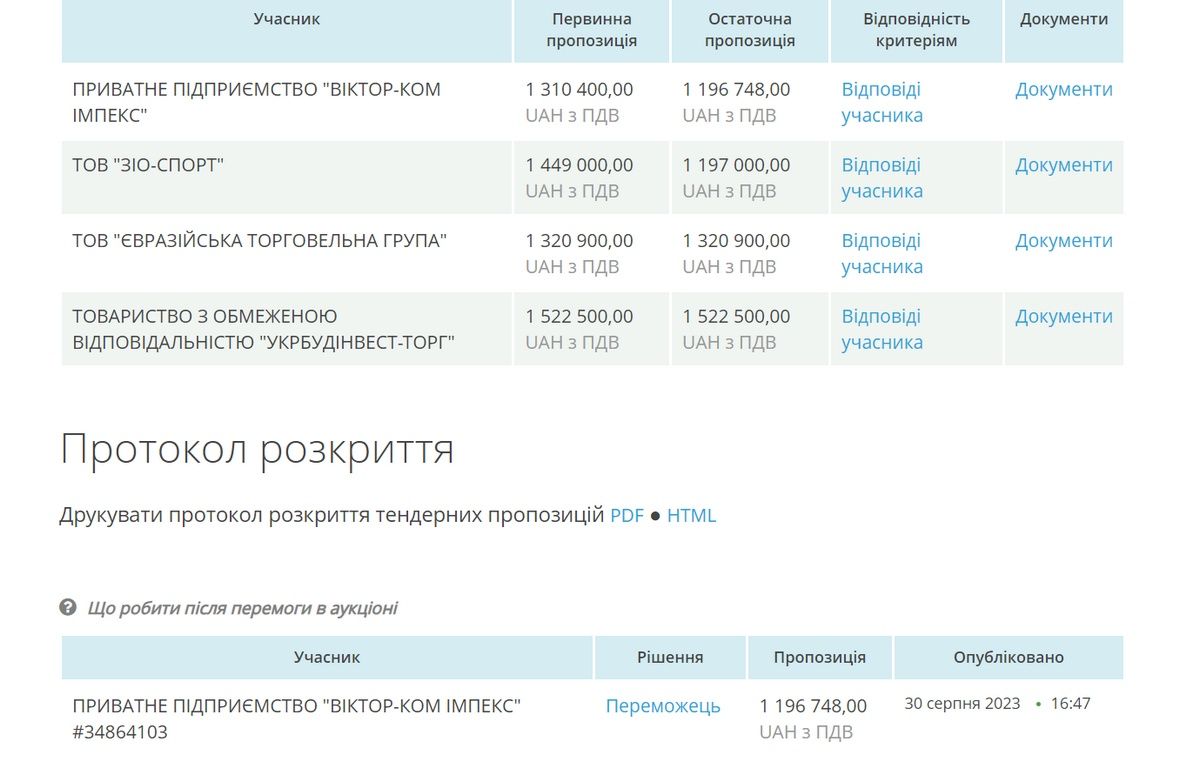Click the 'Первинна пропозиція' column header
This screenshot has height=762, width=1200.
pyautogui.click(x=592, y=30)
